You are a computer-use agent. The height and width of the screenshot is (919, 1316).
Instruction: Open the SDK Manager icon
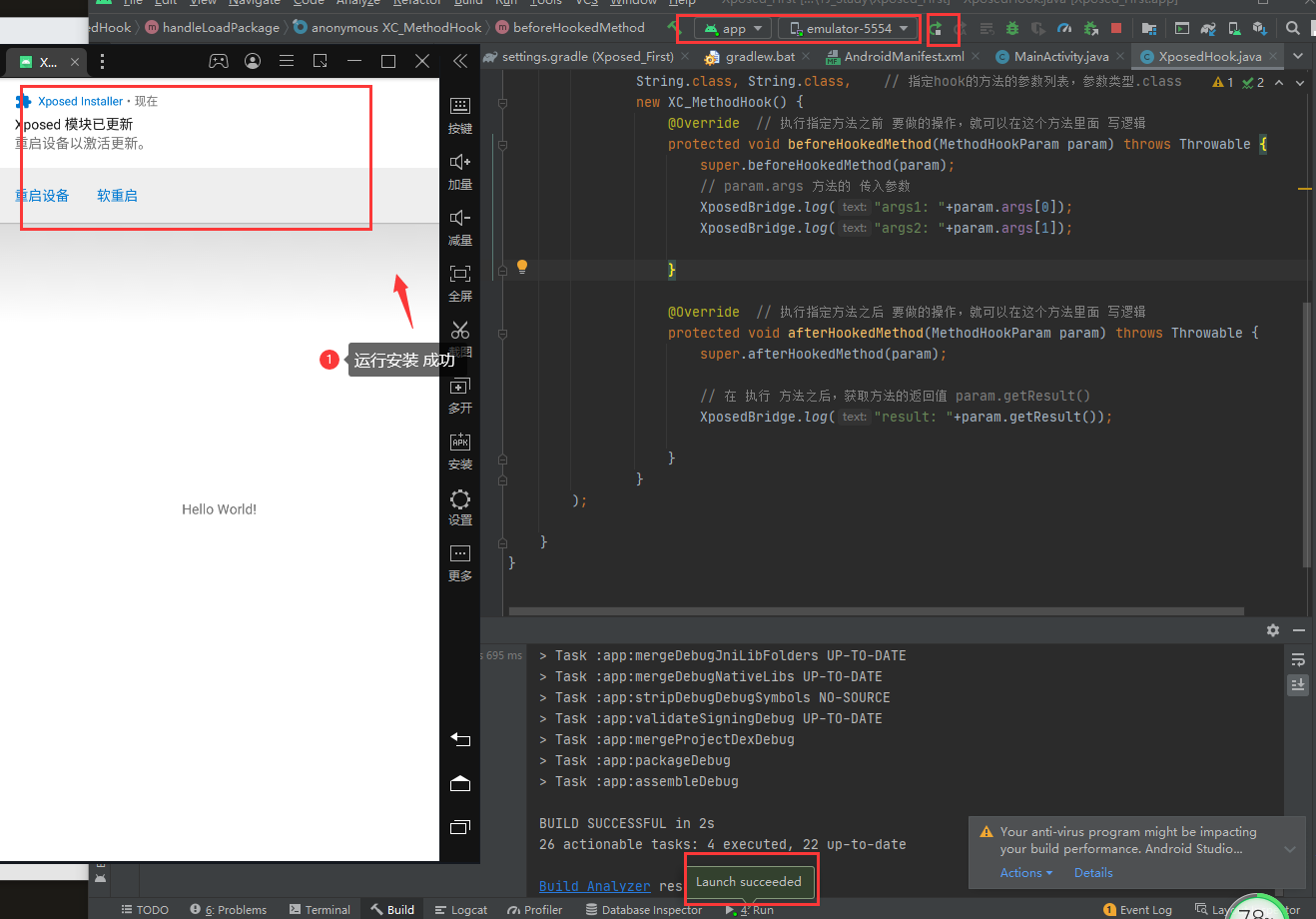1260,29
